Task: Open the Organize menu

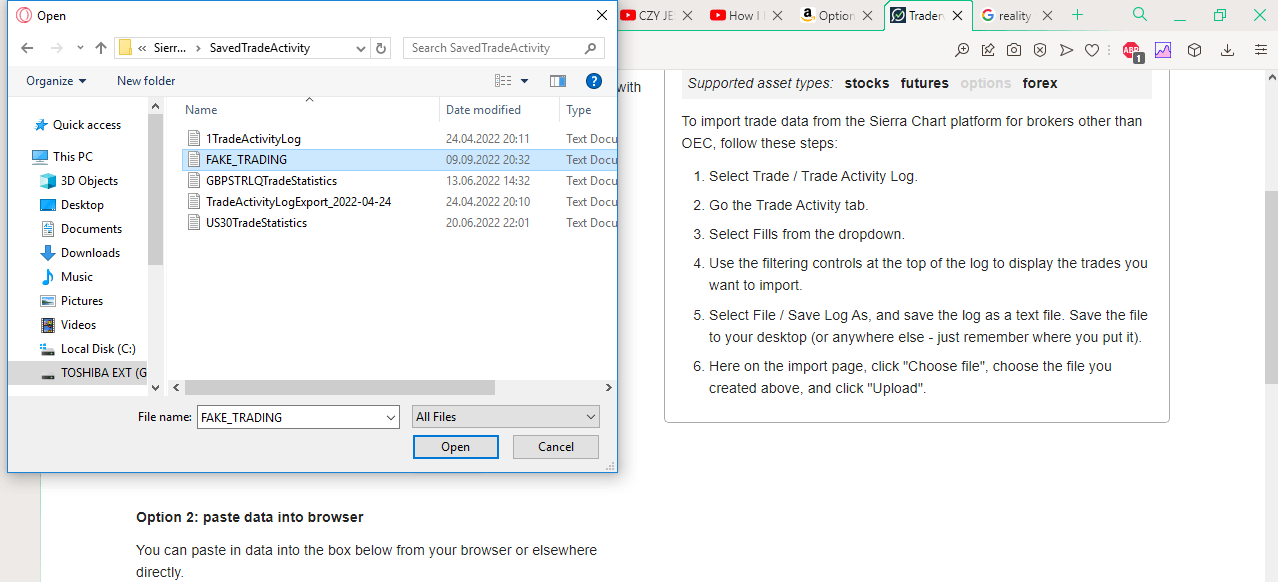Action: 56,81
